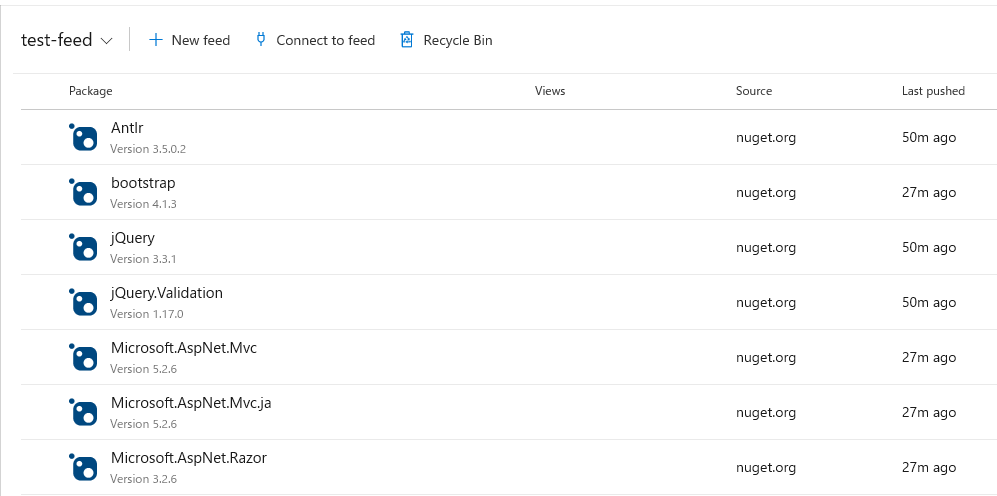Click the Connect to feed button
This screenshot has height=496, width=997.
315,40
